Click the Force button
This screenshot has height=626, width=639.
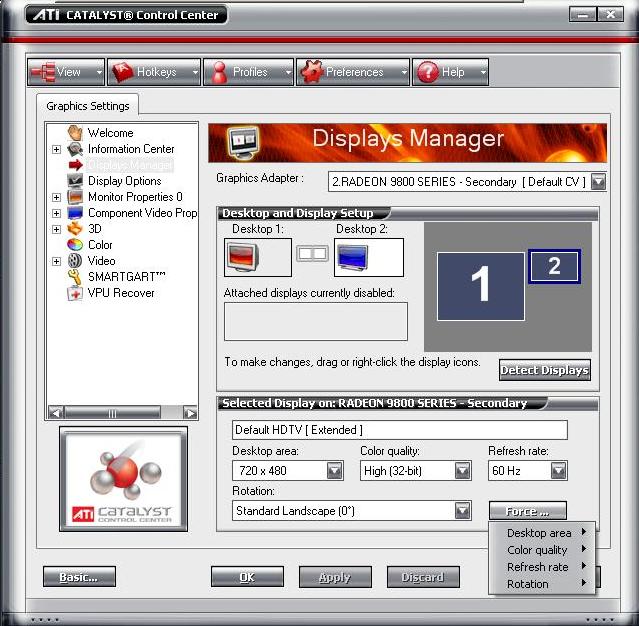[x=528, y=511]
